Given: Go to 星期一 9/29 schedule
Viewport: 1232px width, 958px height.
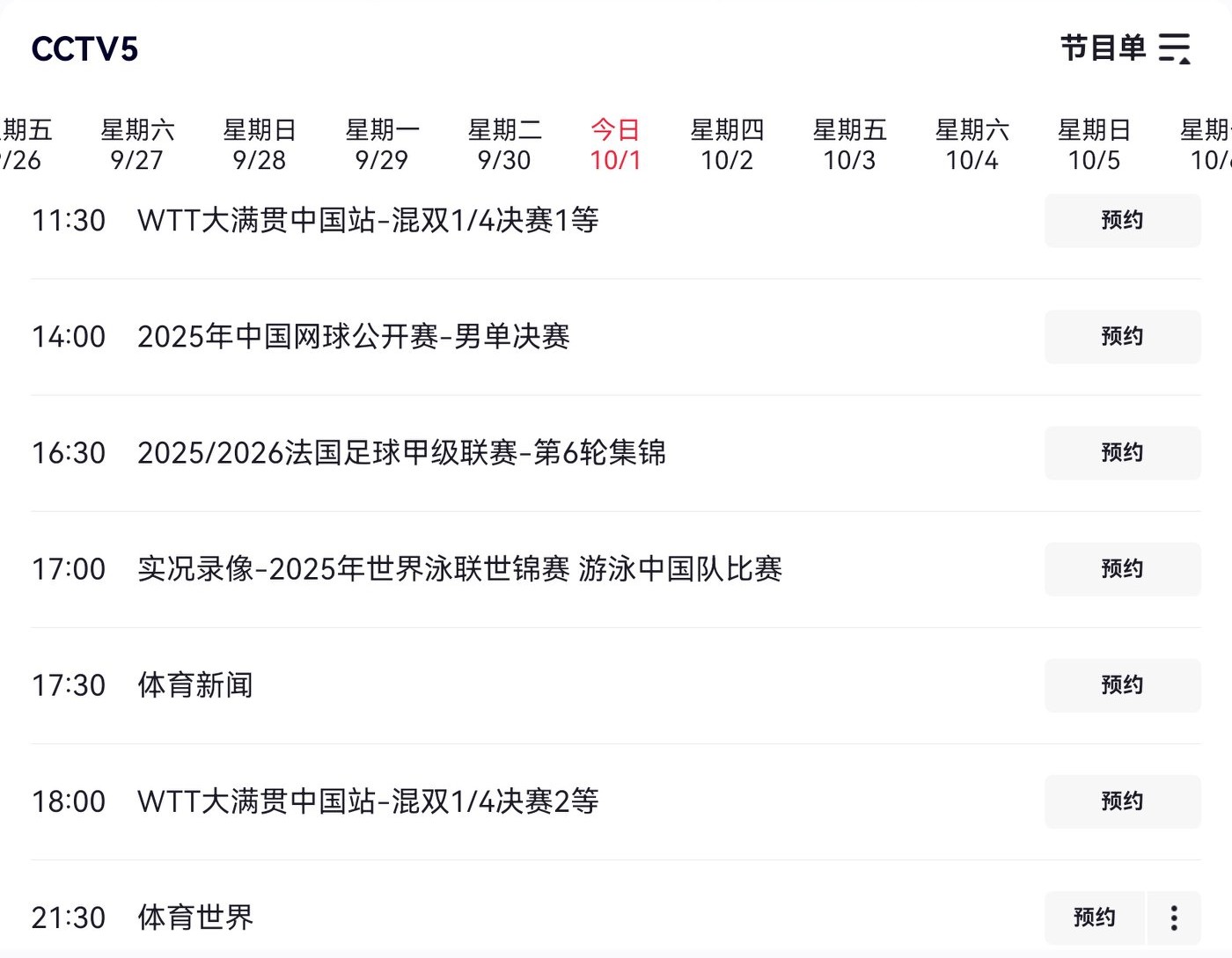Looking at the screenshot, I should click(382, 145).
